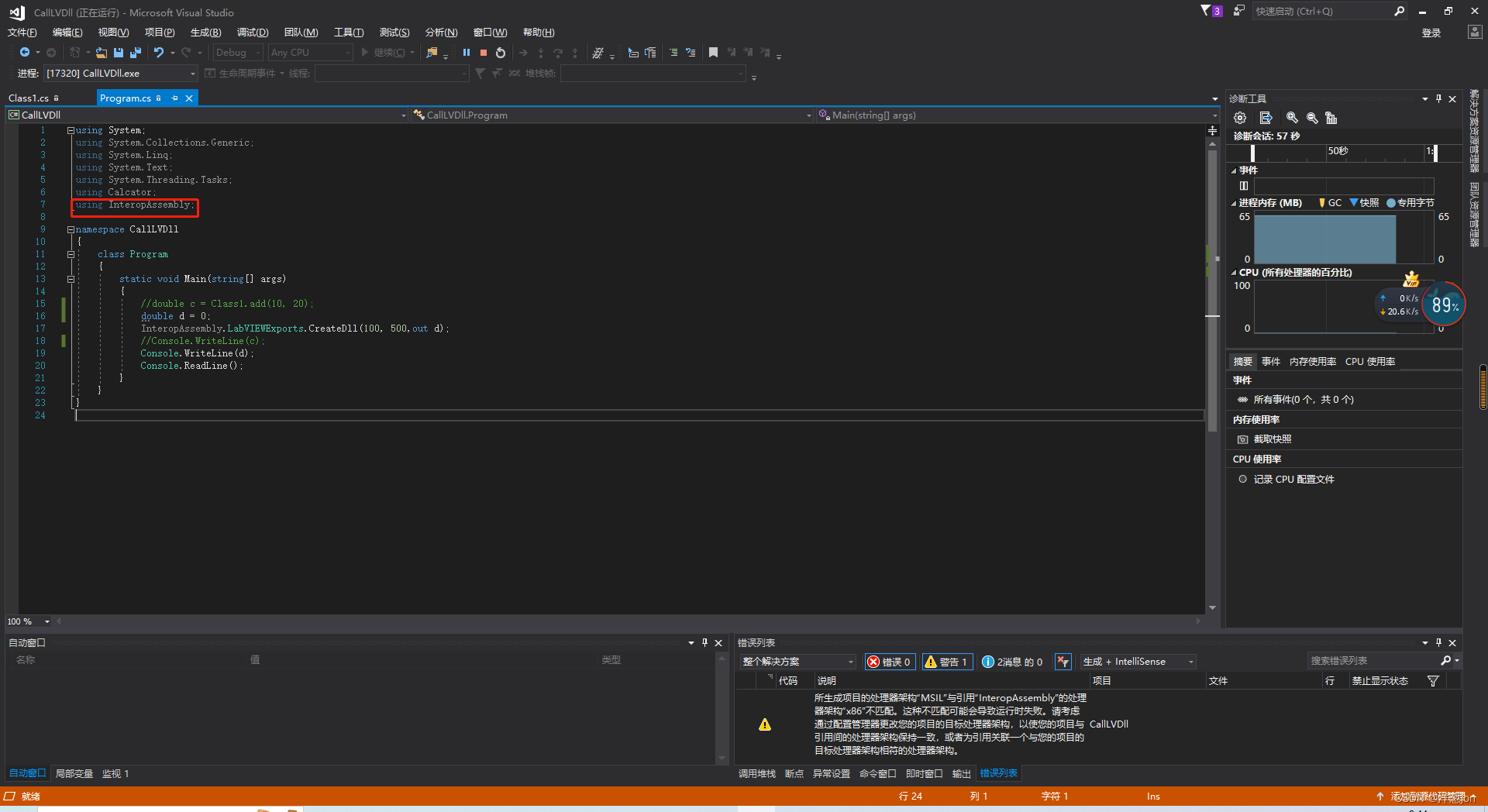Pin the 错误列表 panel

coord(1439,642)
